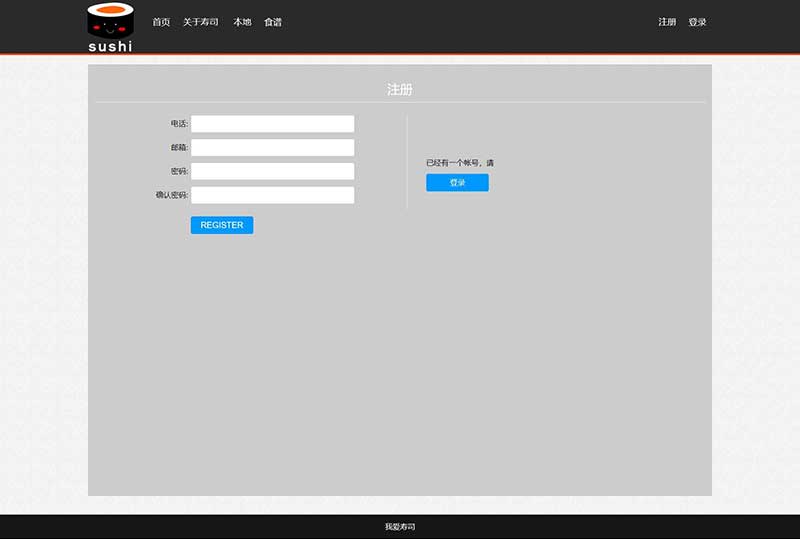The height and width of the screenshot is (539, 800).
Task: Focus the 邮箱 email input field
Action: 272,148
